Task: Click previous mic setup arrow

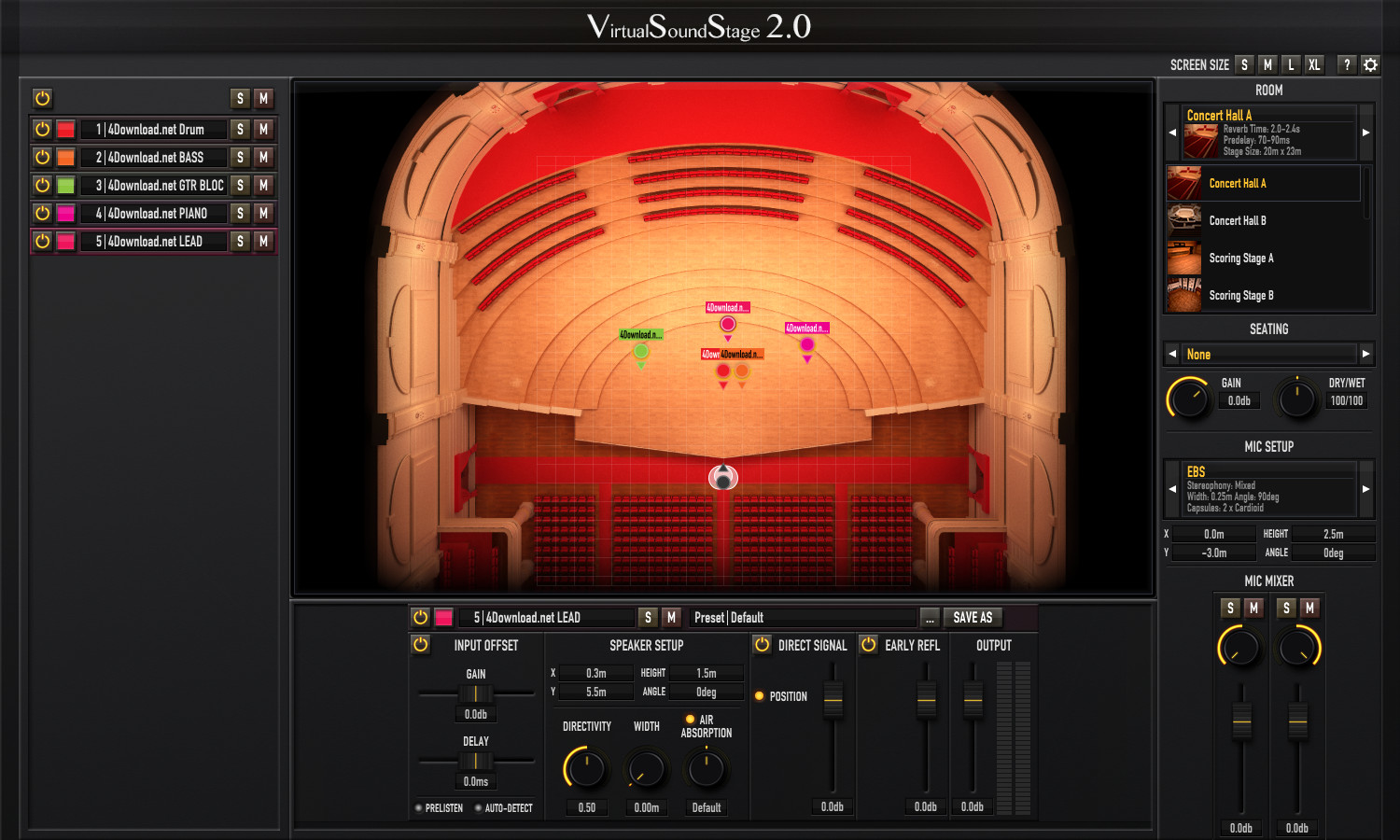Action: pos(1172,489)
